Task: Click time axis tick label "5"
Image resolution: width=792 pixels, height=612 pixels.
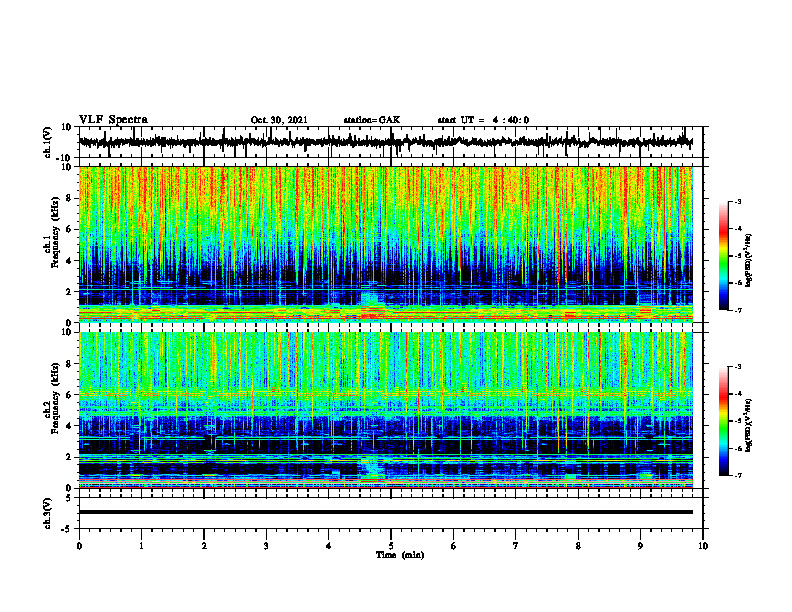Action: (391, 546)
